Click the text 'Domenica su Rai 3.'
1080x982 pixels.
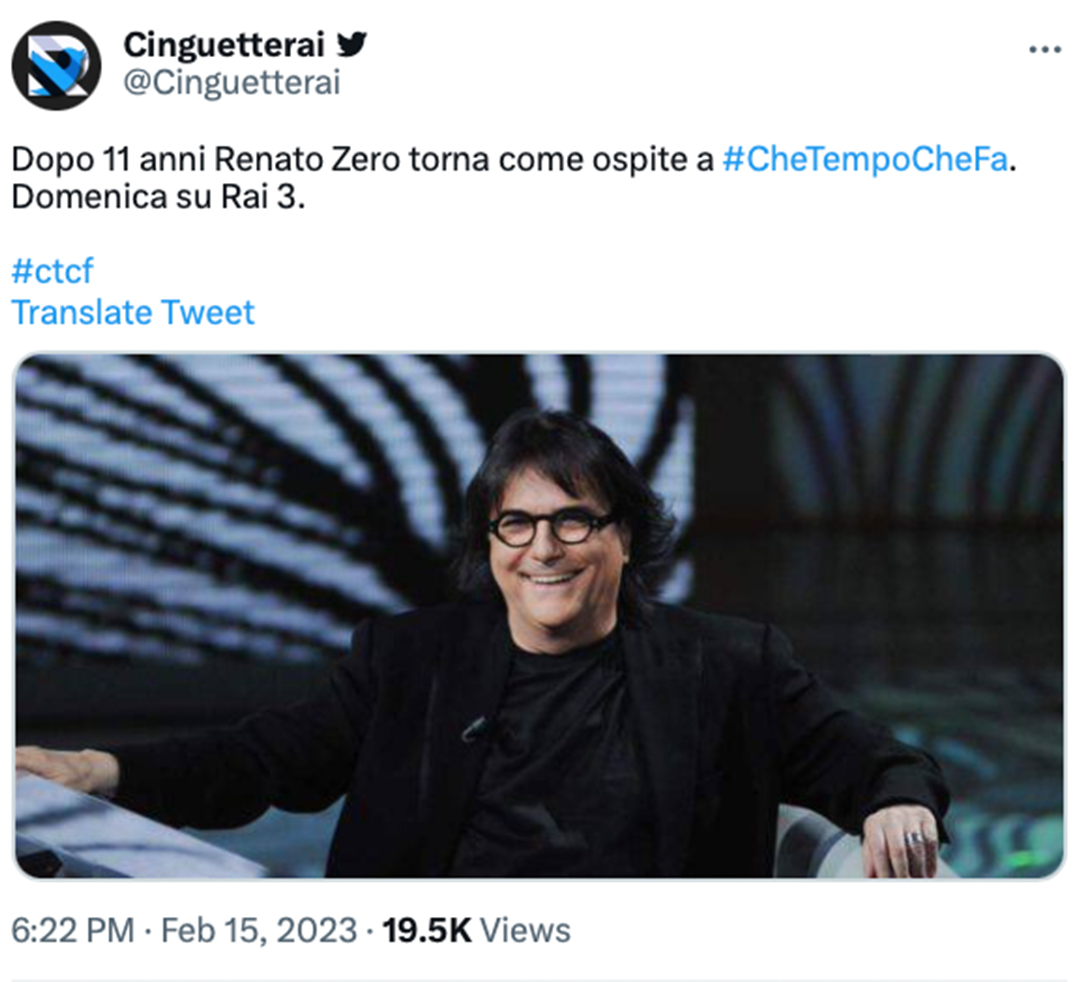point(157,196)
